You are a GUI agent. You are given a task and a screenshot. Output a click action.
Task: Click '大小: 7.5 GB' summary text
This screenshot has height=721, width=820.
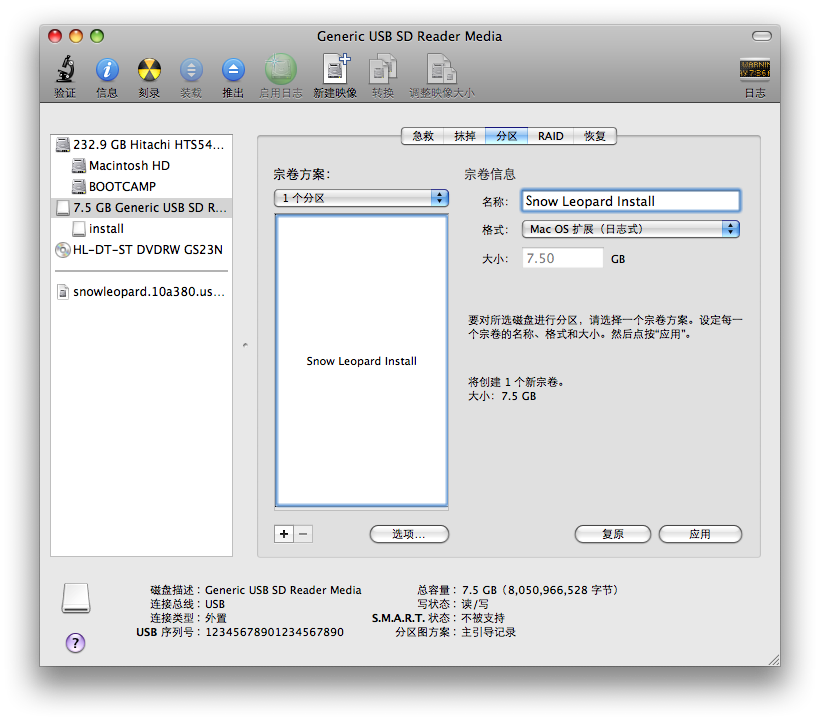(502, 396)
